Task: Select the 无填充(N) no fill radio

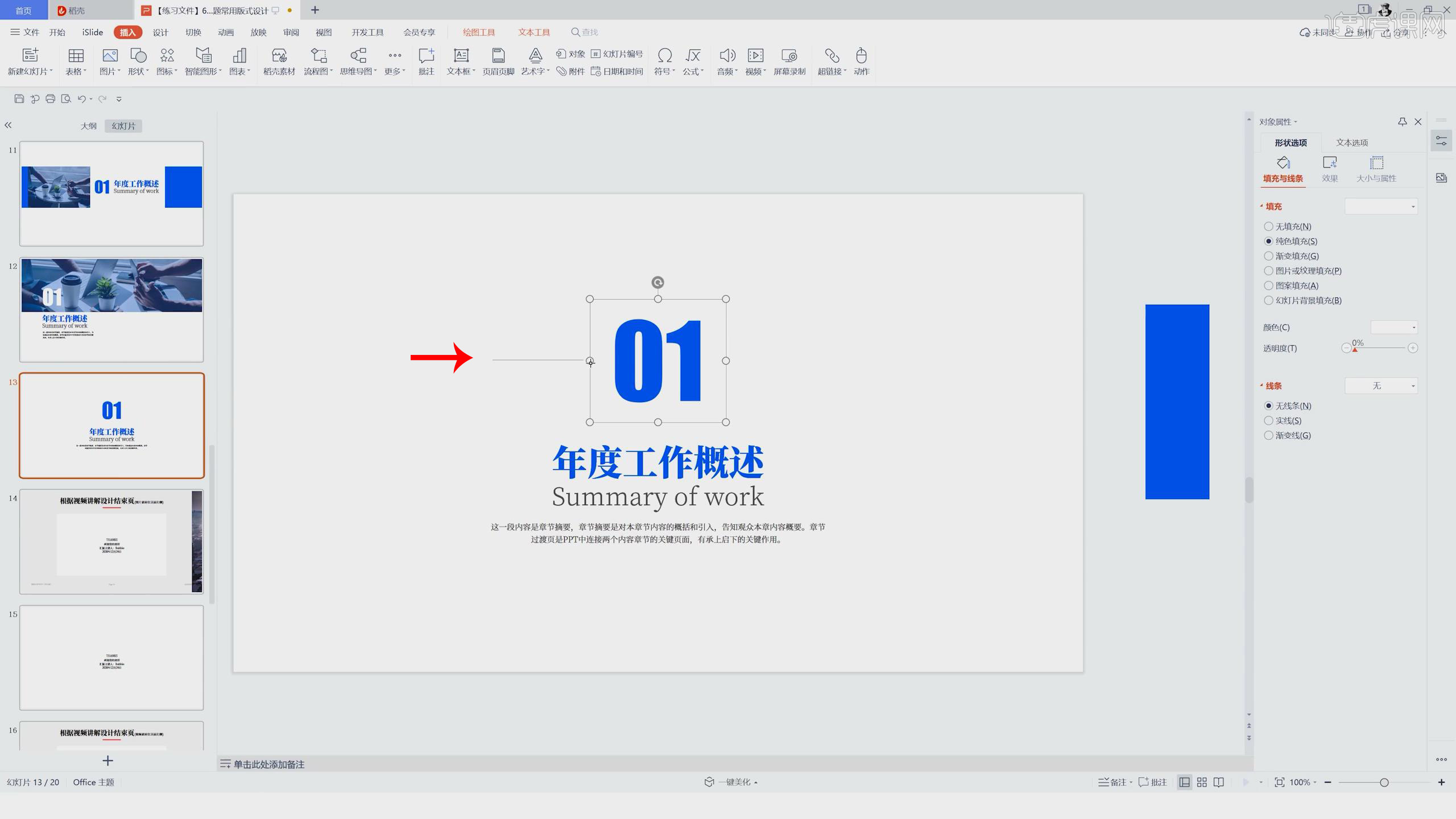Action: click(x=1268, y=226)
